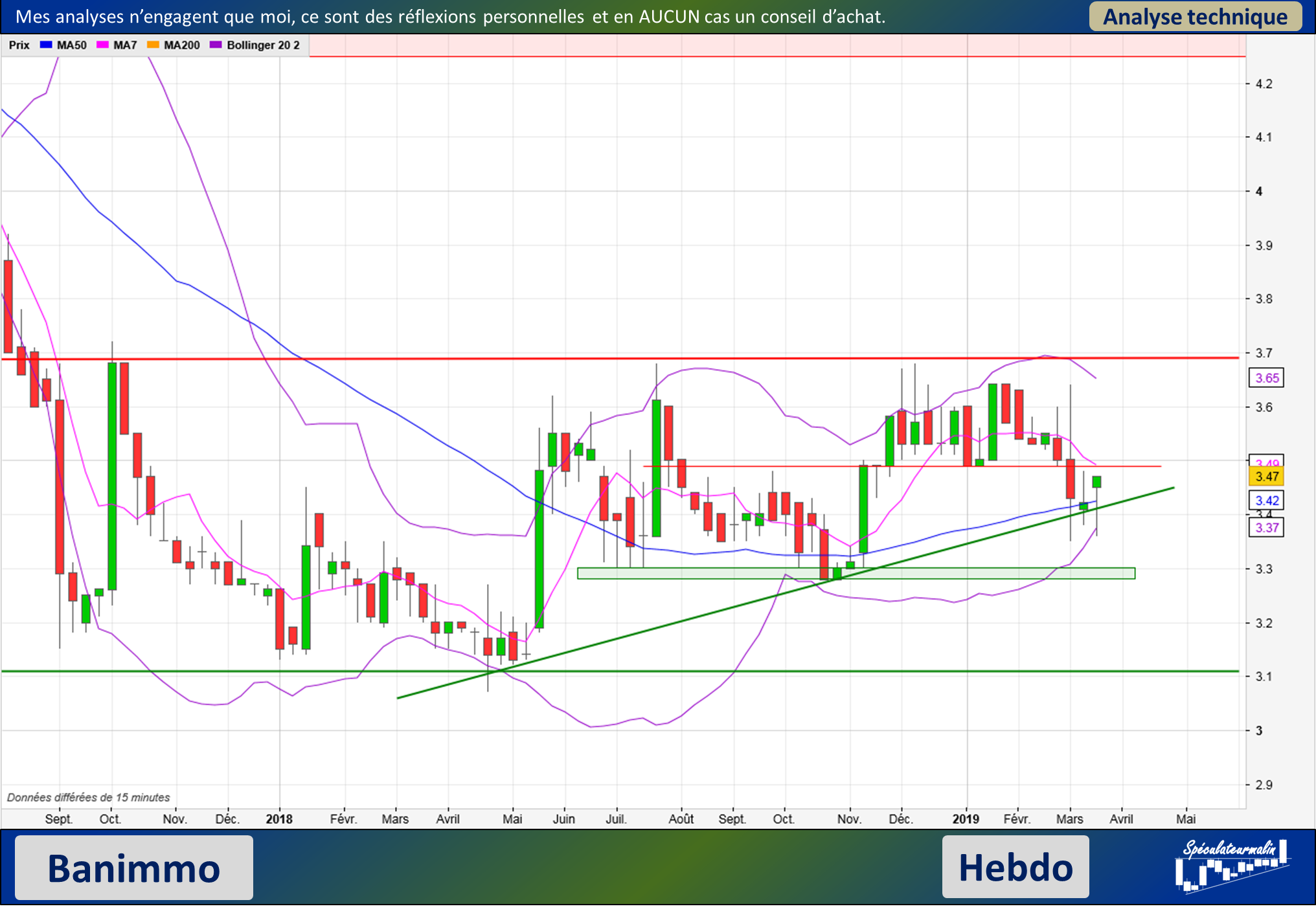Click the 3.42 MA50 value label
The width and height of the screenshot is (1316, 913).
[x=1266, y=501]
